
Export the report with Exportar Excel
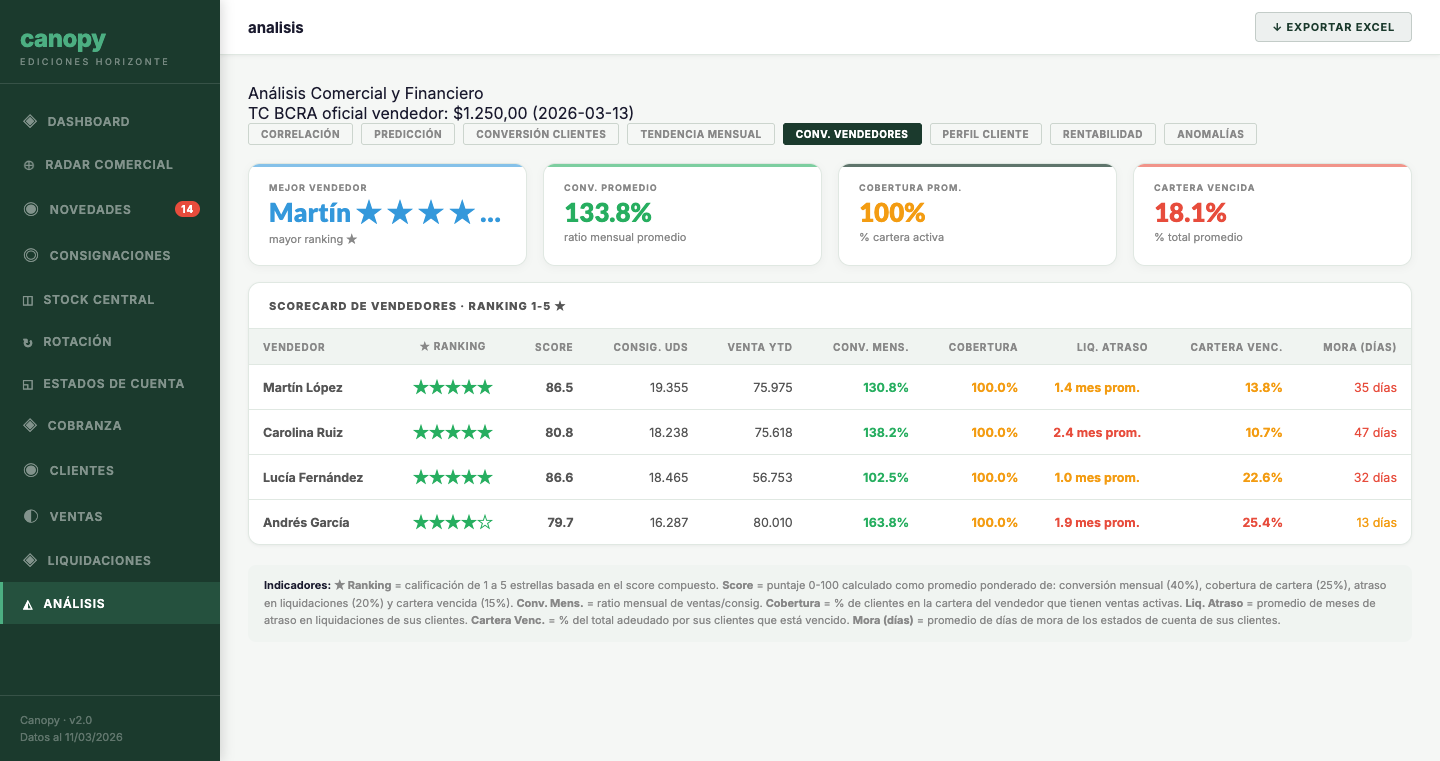[x=1333, y=27]
